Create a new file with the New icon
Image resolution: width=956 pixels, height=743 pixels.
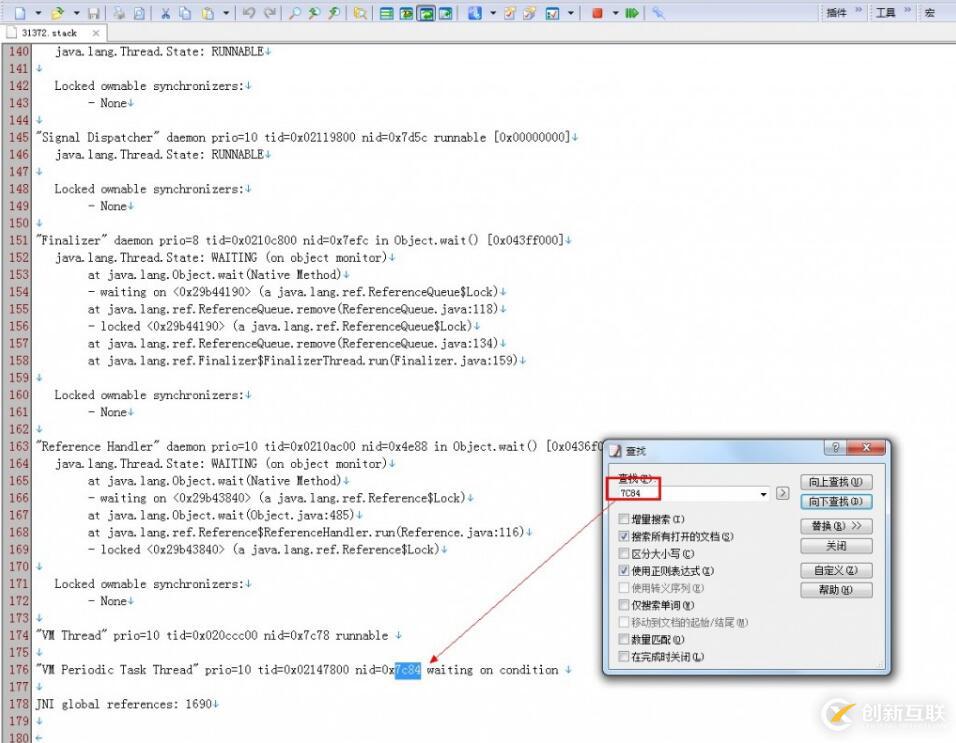[x=20, y=13]
